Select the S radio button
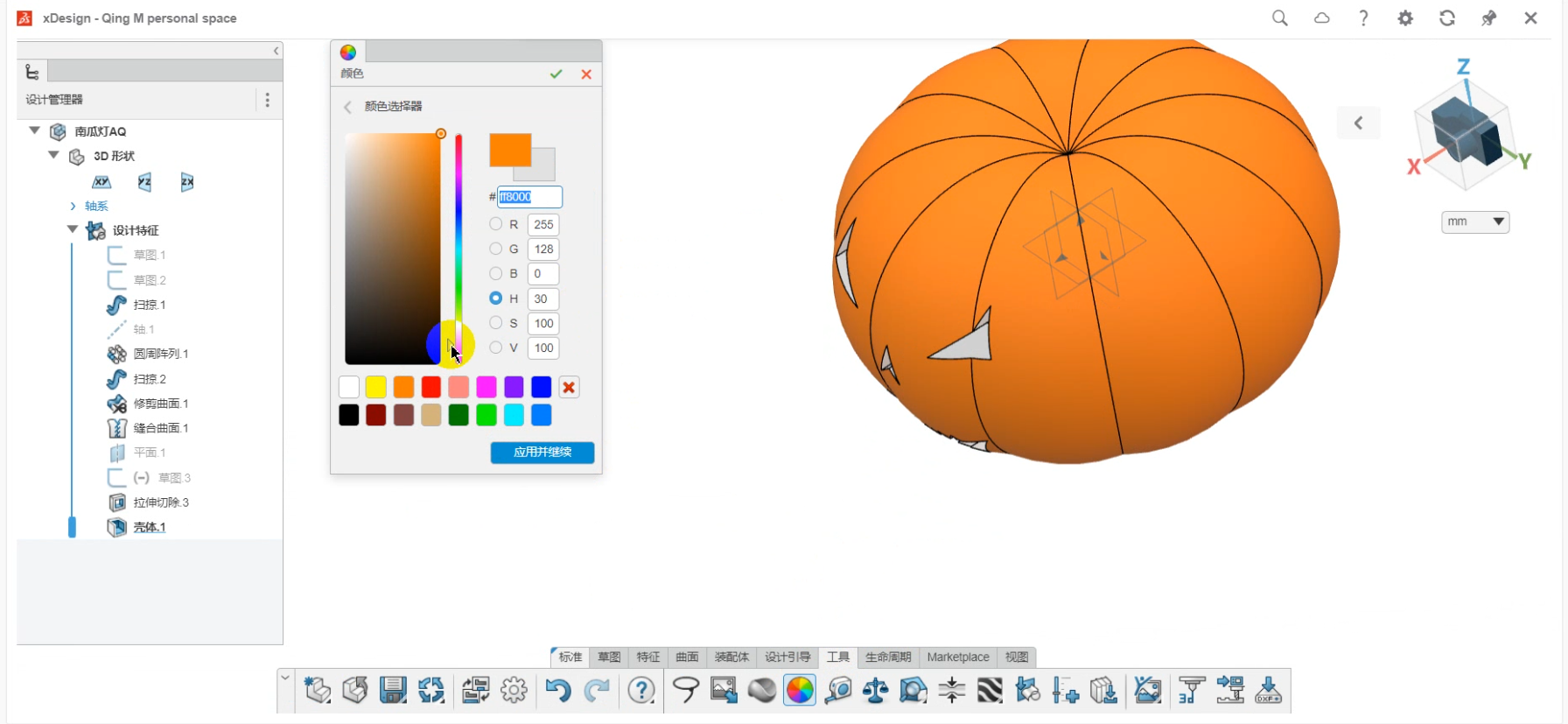 click(x=496, y=323)
